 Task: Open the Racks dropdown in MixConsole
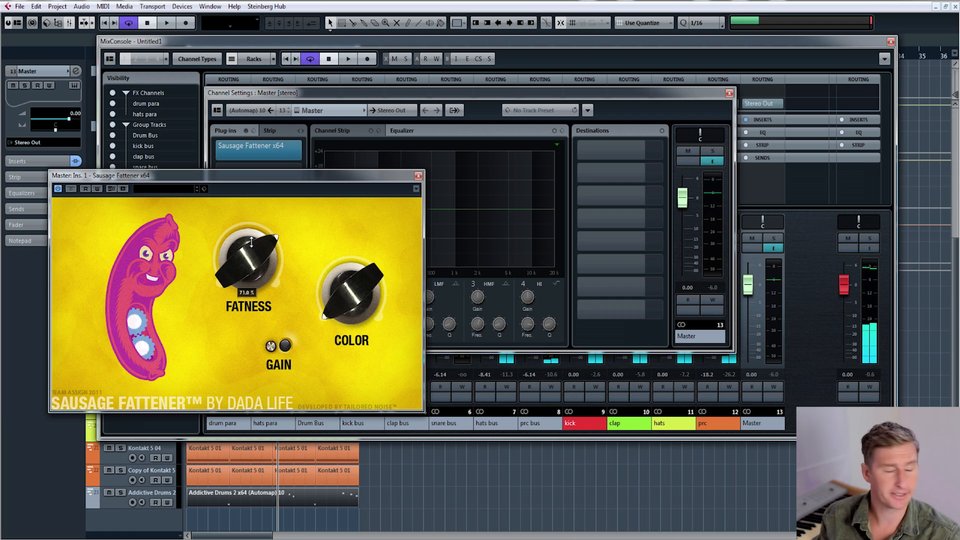coord(252,59)
